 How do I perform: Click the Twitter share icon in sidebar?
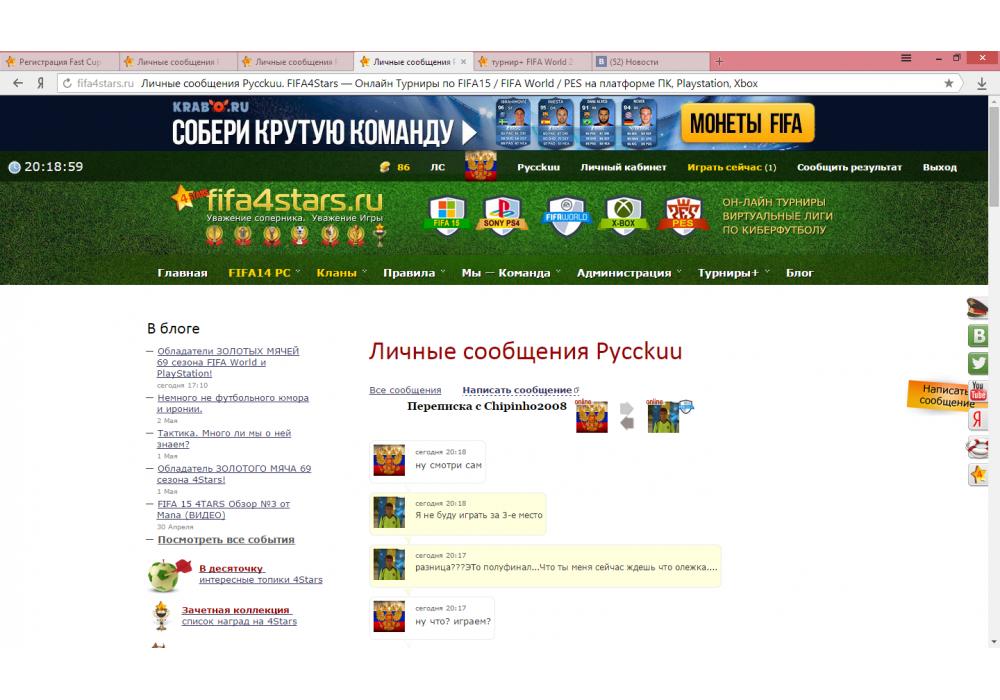point(978,363)
